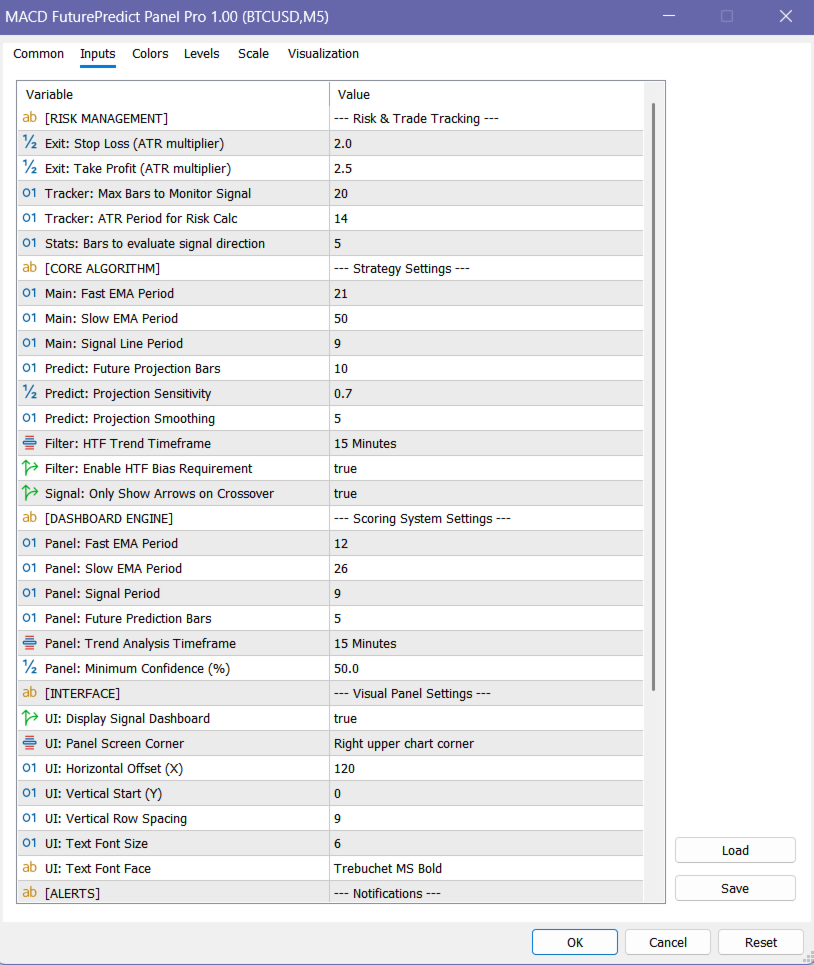Toggle Only Show Arrows on Crossover value
The height and width of the screenshot is (965, 814).
pyautogui.click(x=346, y=493)
